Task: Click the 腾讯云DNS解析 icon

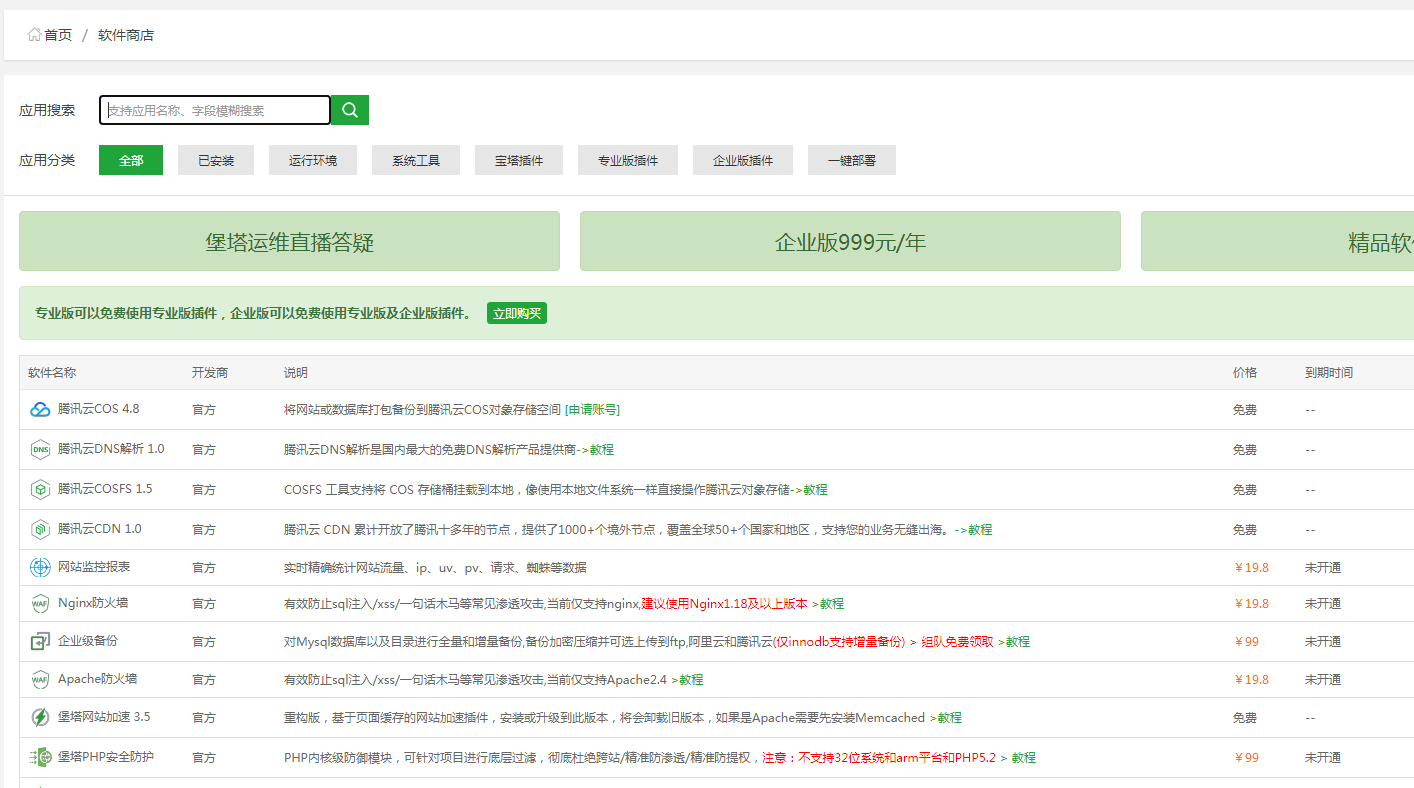Action: 40,449
